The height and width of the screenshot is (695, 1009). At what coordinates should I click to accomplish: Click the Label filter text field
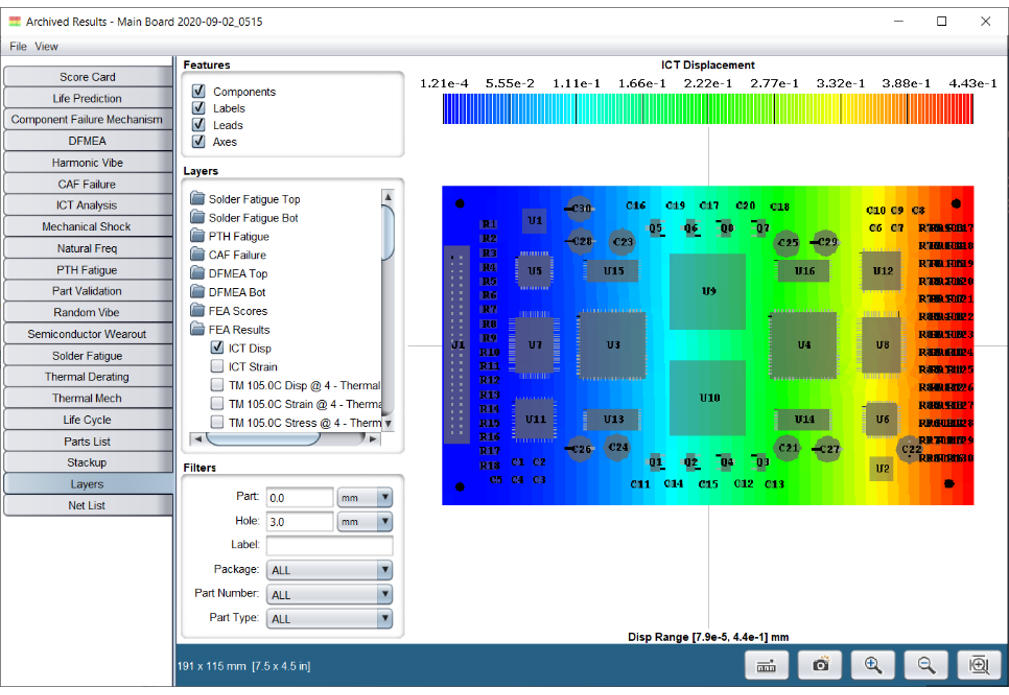click(x=329, y=545)
